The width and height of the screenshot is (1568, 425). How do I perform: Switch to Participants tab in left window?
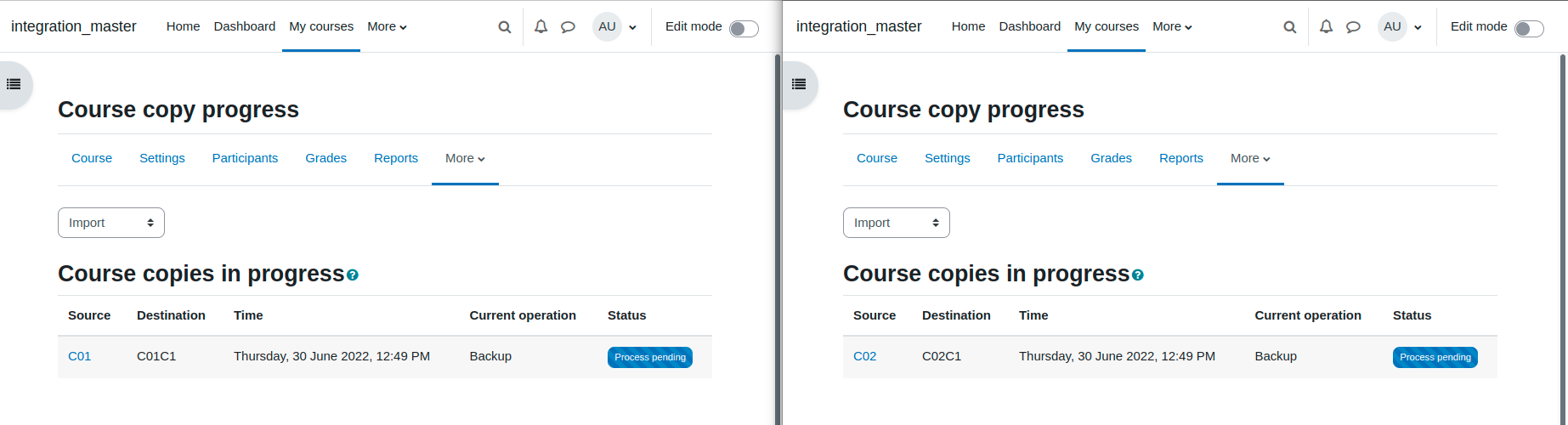pos(245,158)
